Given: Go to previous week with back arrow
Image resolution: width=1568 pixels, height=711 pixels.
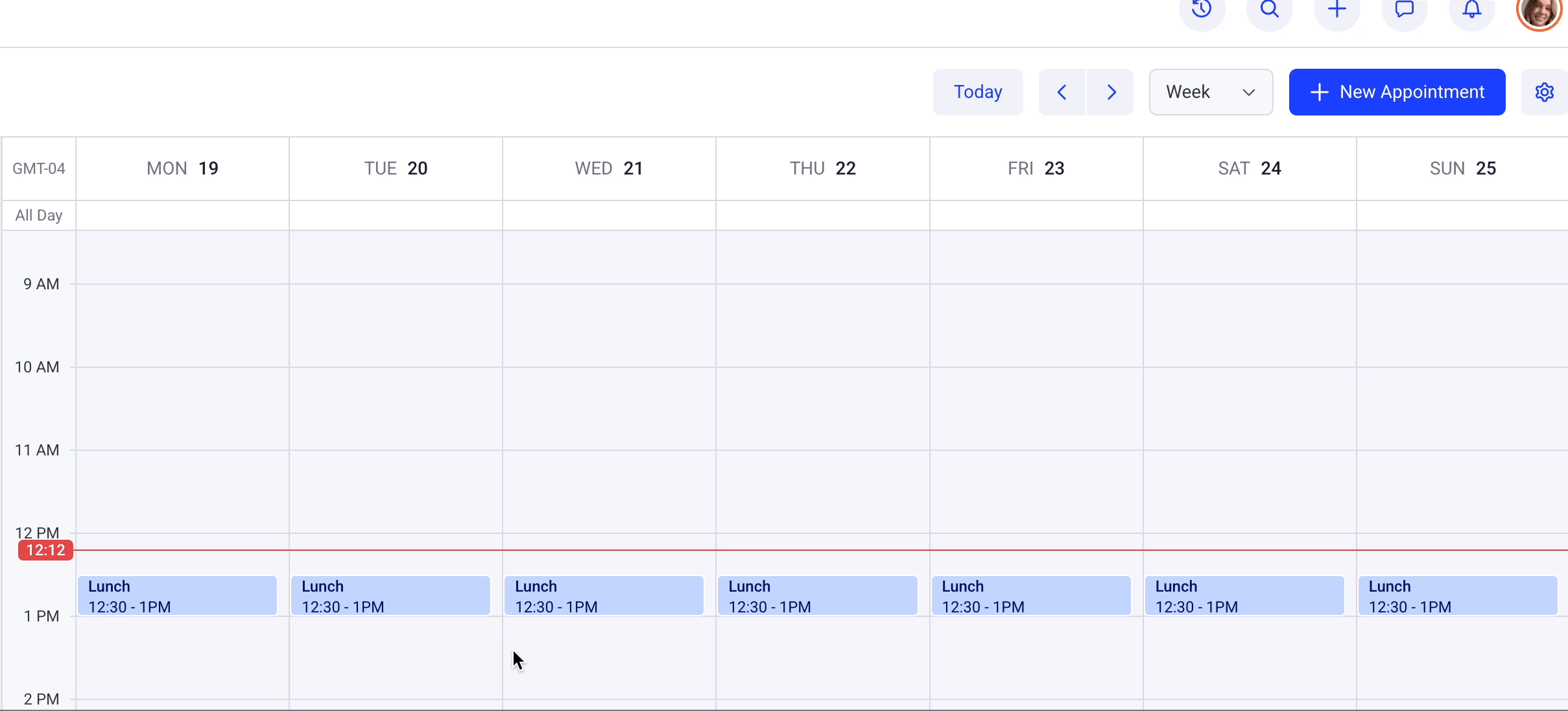Looking at the screenshot, I should (x=1061, y=91).
